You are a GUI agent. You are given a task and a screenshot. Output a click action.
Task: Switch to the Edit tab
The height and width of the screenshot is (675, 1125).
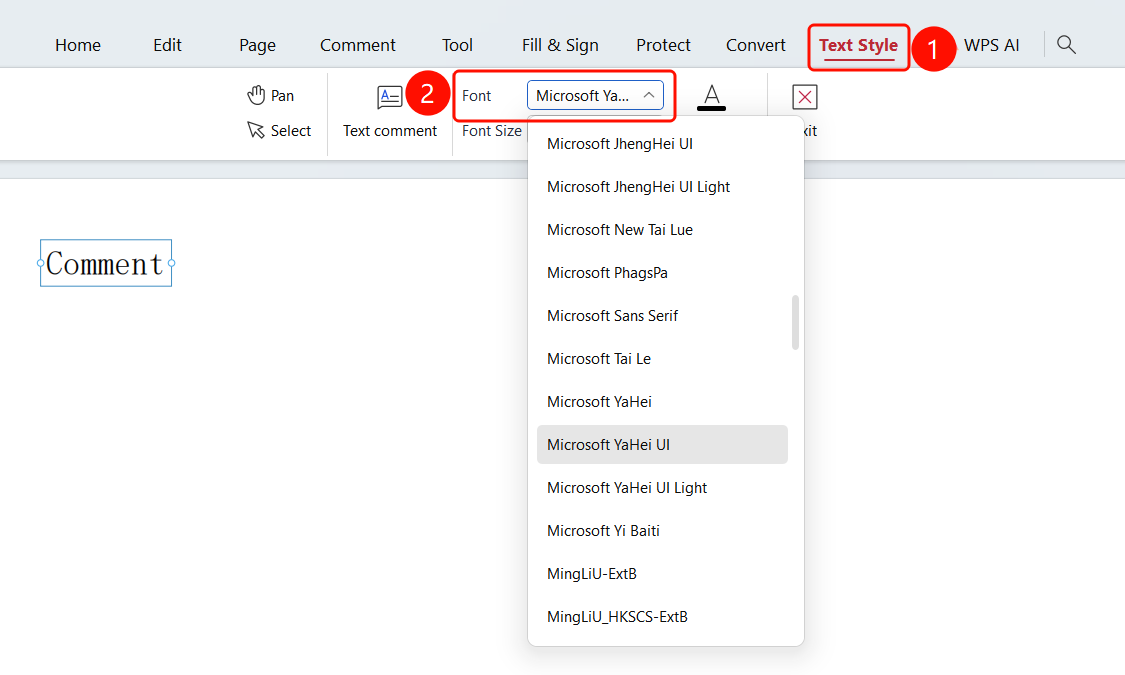[167, 45]
